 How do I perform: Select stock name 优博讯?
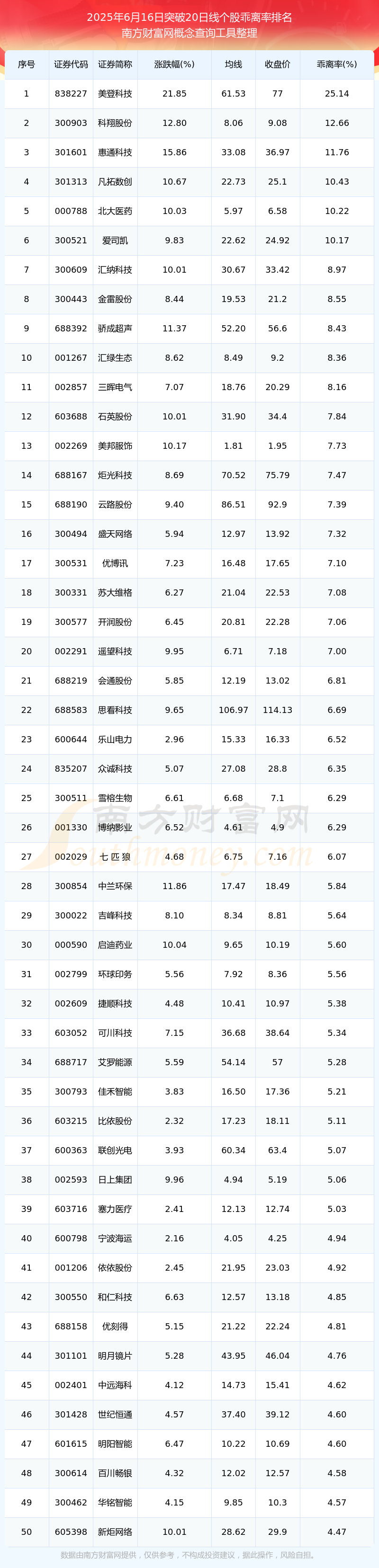coord(115,564)
